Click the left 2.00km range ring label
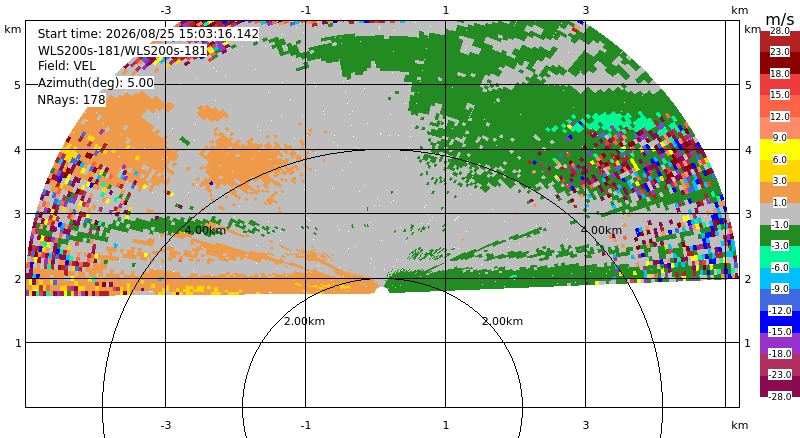This screenshot has height=438, width=800. [x=305, y=321]
